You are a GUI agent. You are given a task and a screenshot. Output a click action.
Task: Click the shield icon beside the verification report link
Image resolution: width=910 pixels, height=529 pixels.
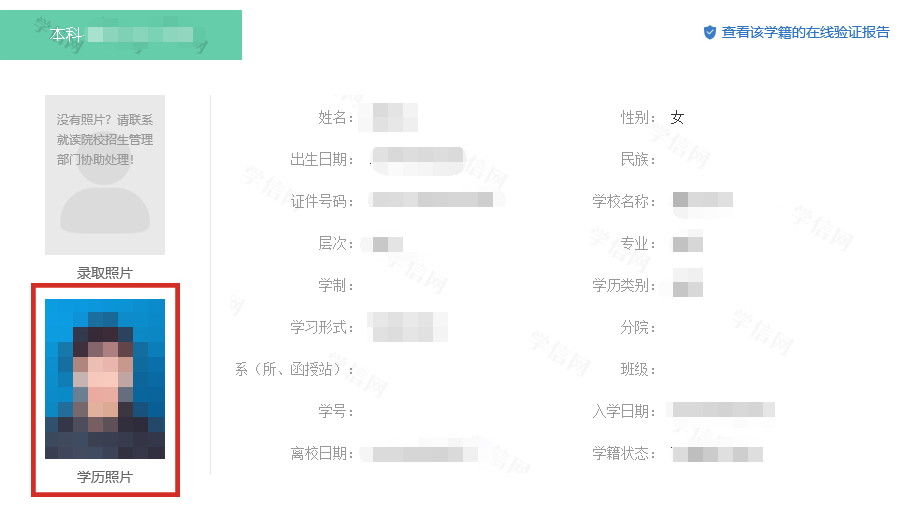710,32
